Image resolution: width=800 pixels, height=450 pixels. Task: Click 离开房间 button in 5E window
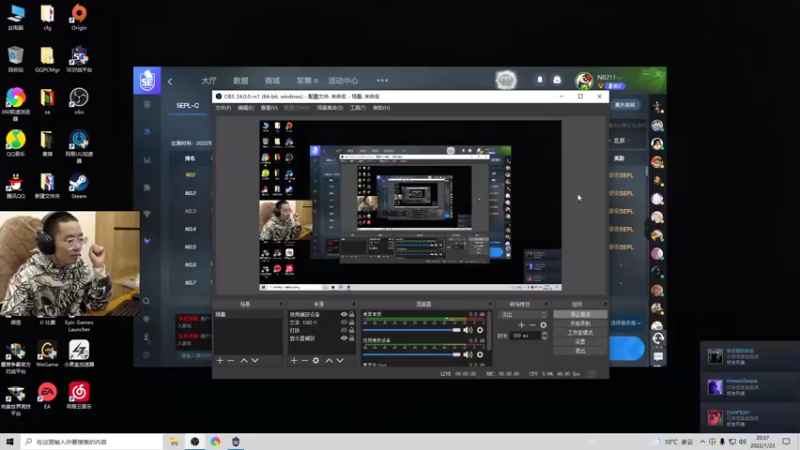point(625,105)
